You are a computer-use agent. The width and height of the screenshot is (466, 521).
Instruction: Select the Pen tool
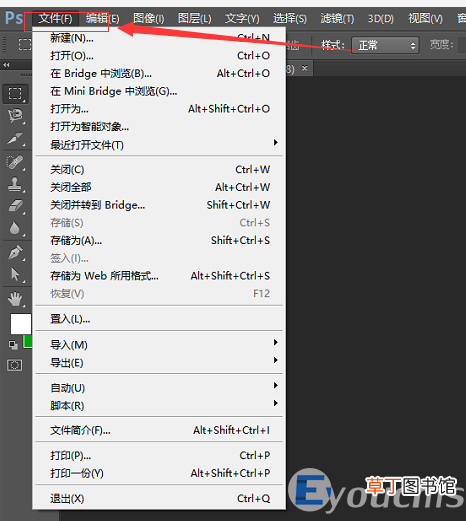[x=15, y=252]
